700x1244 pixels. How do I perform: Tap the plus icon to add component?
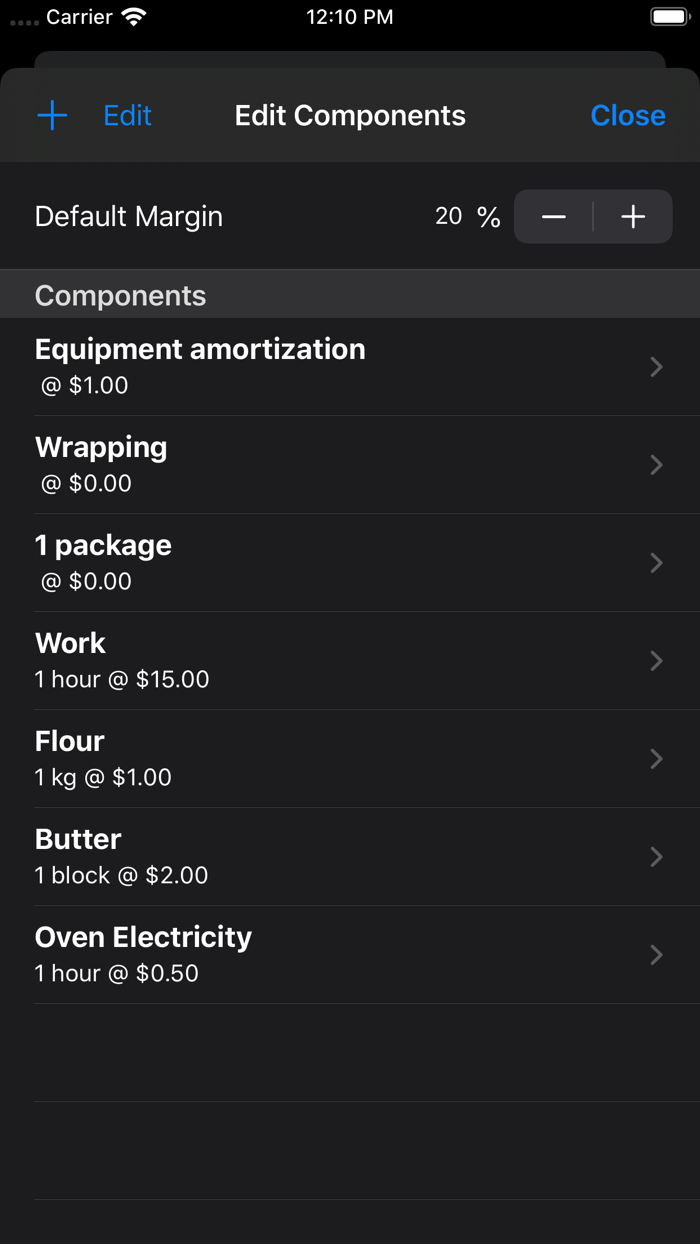pos(52,116)
